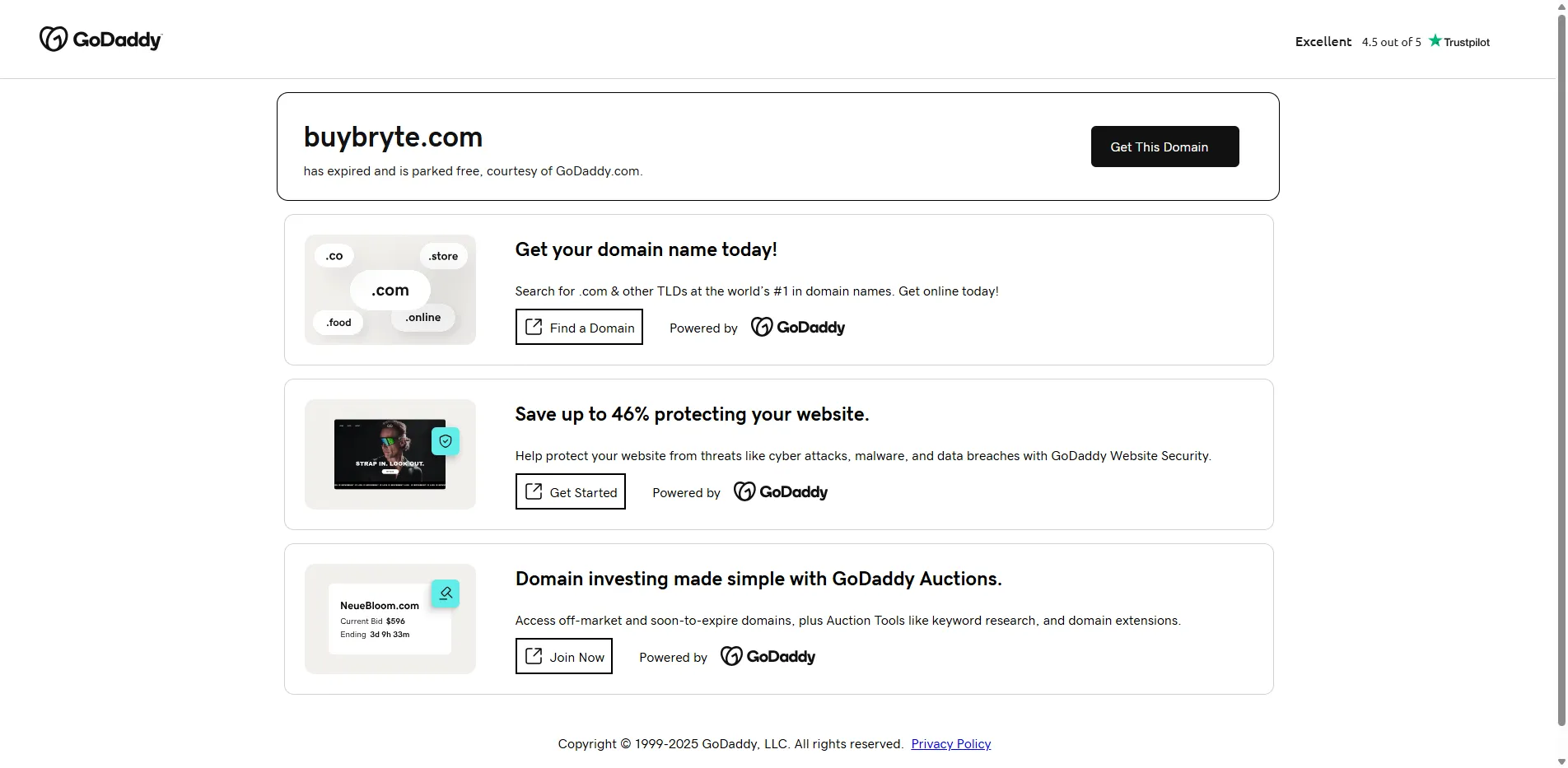Click GoDaddy logo beside Get Started
The height and width of the screenshot is (768, 1568).
[x=780, y=492]
